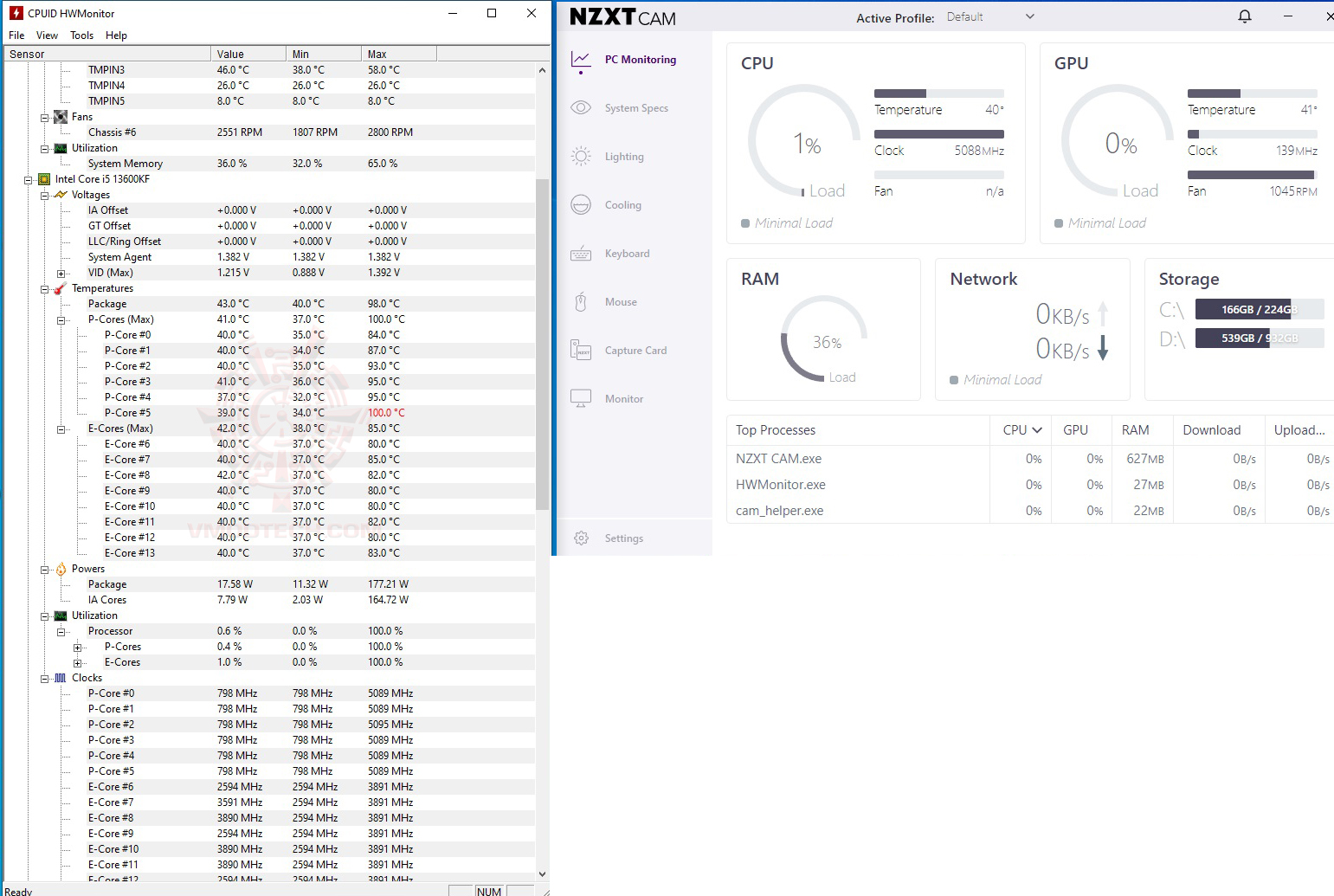Screen dimensions: 1334x896
Task: Select Mouse in the CAM sidebar
Action: [604, 302]
